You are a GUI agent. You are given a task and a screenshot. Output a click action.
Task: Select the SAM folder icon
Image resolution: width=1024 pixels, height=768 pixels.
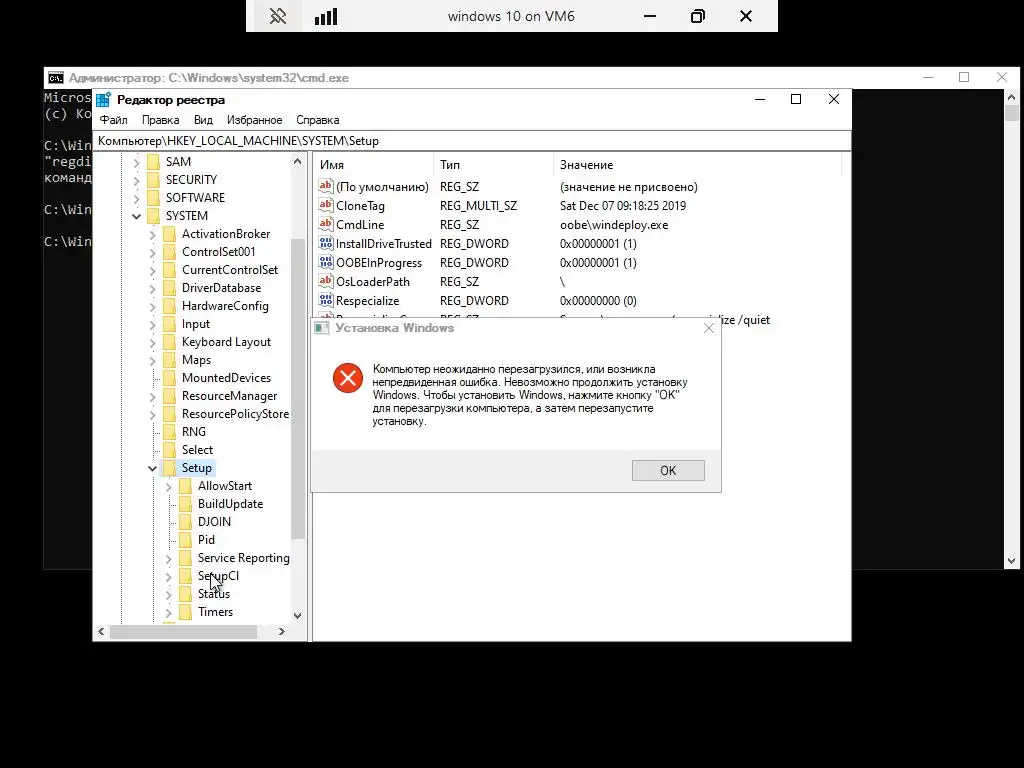click(153, 161)
